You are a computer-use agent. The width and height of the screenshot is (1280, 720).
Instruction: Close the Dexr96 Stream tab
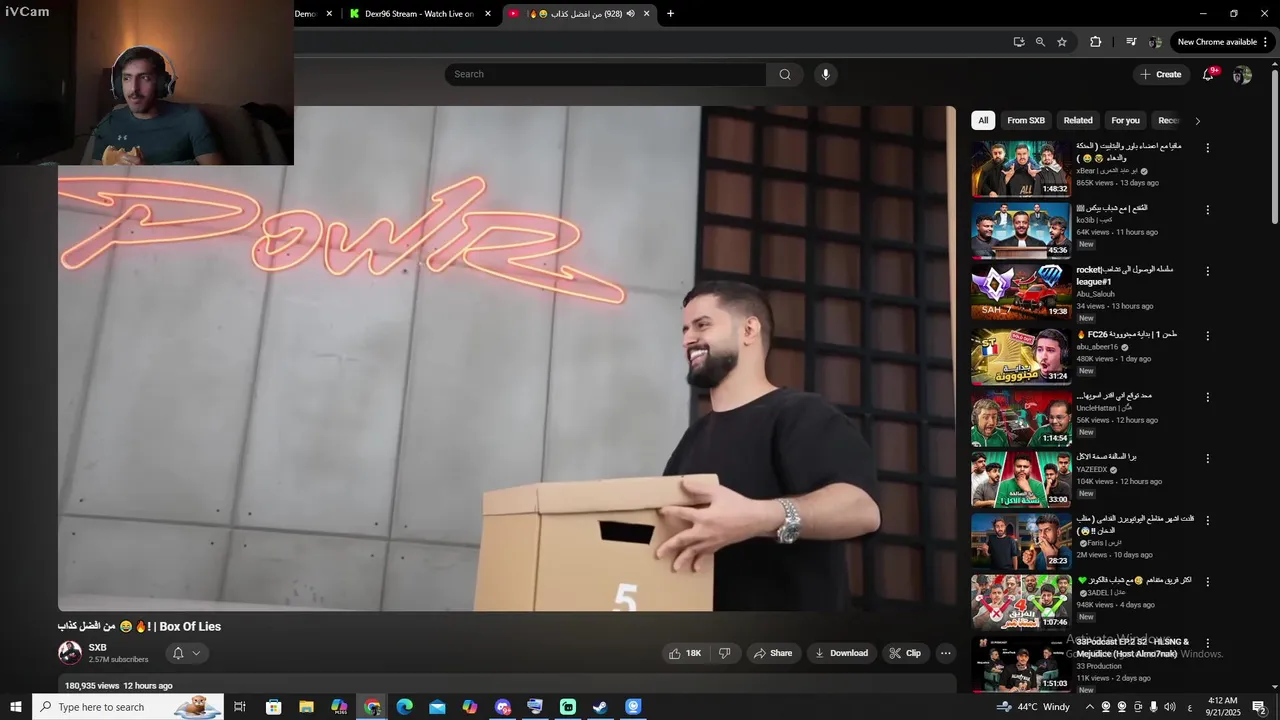tap(488, 14)
